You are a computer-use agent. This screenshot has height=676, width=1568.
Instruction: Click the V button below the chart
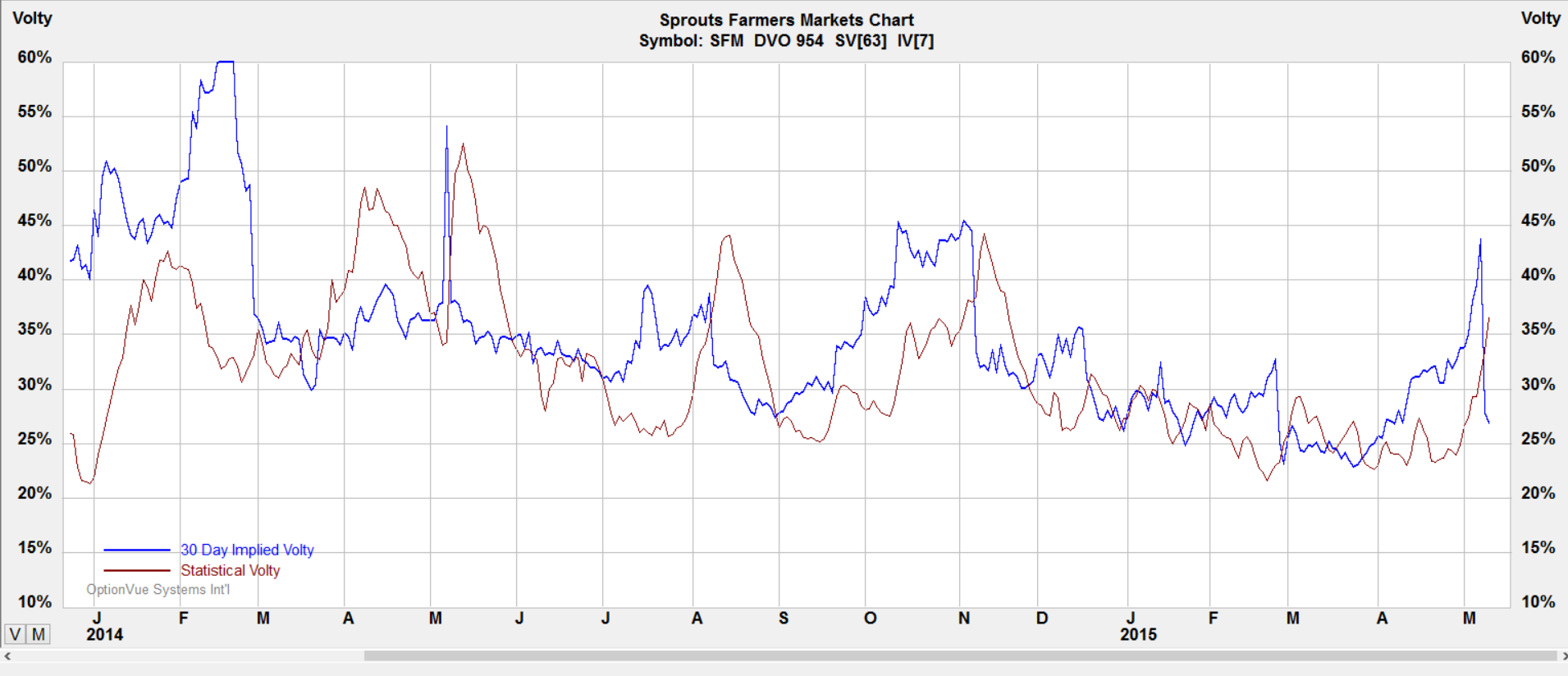(15, 634)
